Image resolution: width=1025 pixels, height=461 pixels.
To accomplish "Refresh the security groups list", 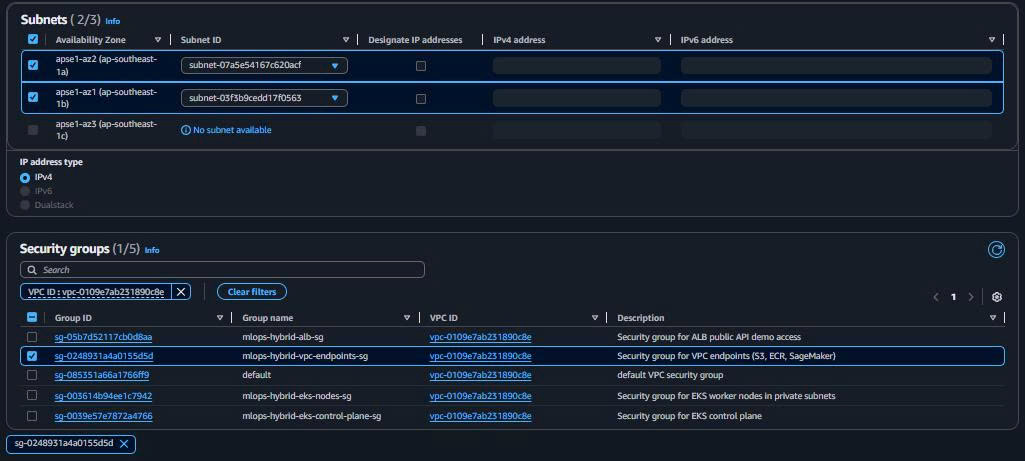I will click(996, 250).
